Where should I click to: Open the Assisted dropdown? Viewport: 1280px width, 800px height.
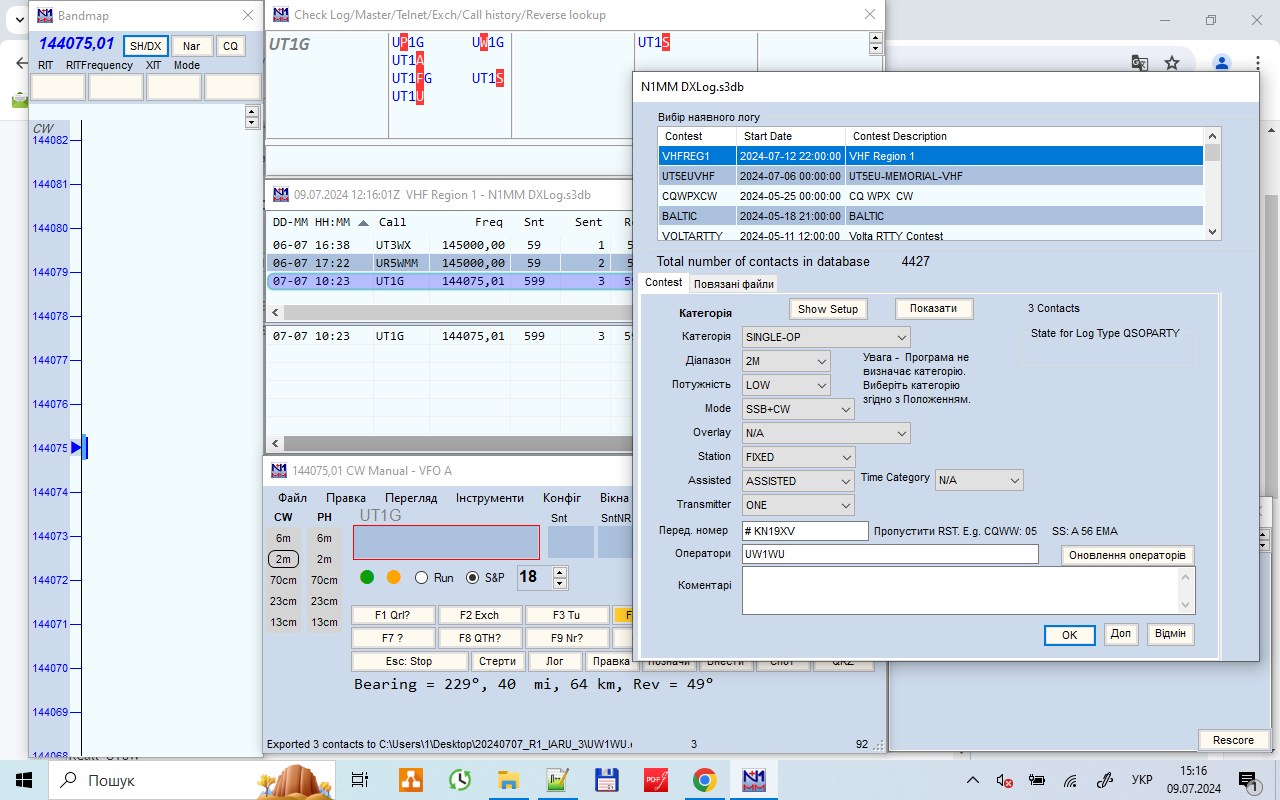798,481
